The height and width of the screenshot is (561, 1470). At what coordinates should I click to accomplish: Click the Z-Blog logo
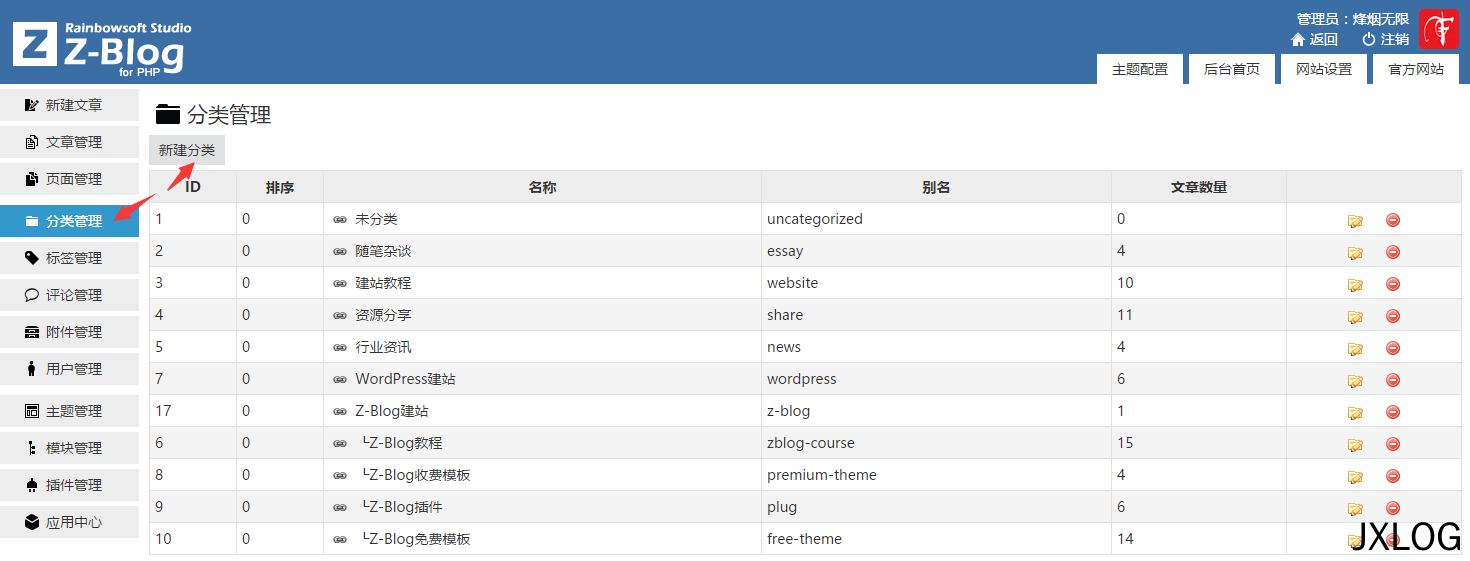[101, 48]
